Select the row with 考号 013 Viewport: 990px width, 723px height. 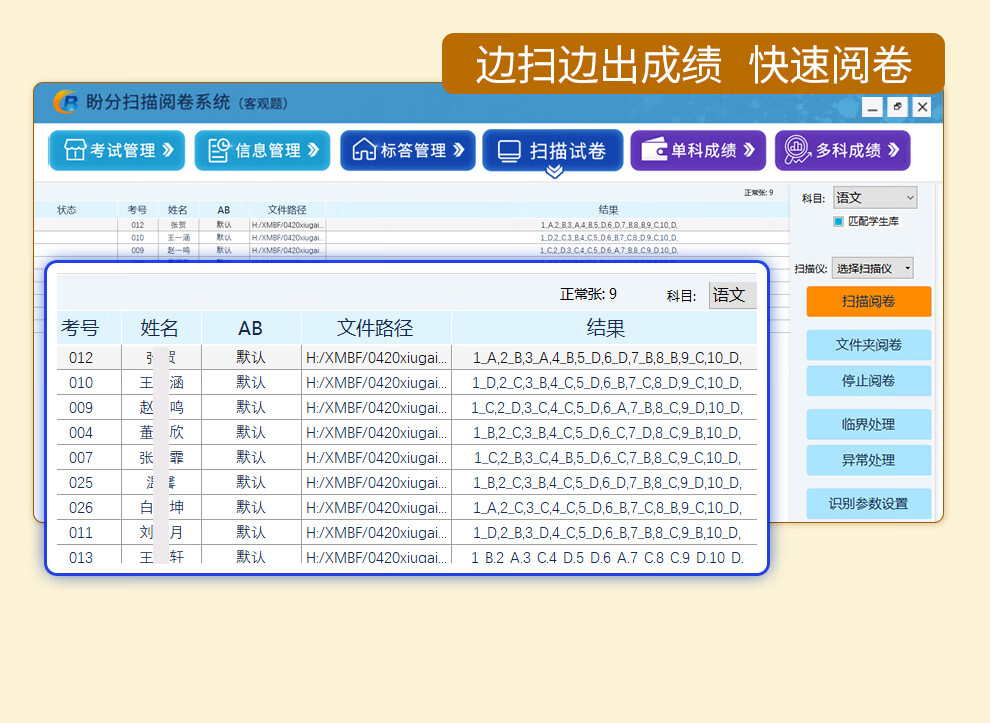[x=407, y=555]
